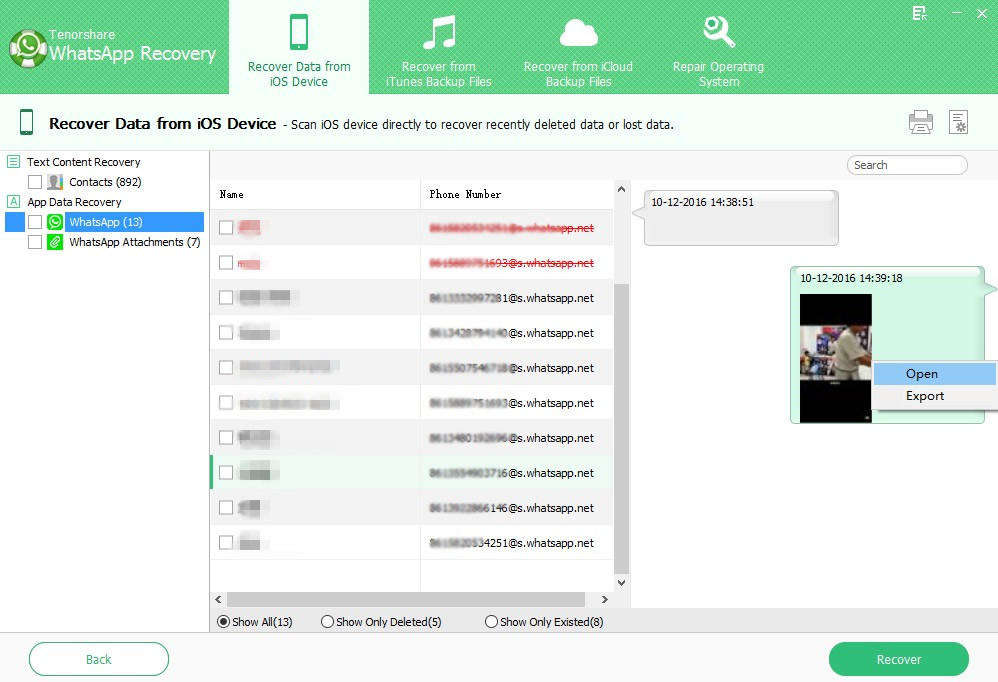
Task: Click the Contacts icon in sidebar
Action: click(55, 182)
